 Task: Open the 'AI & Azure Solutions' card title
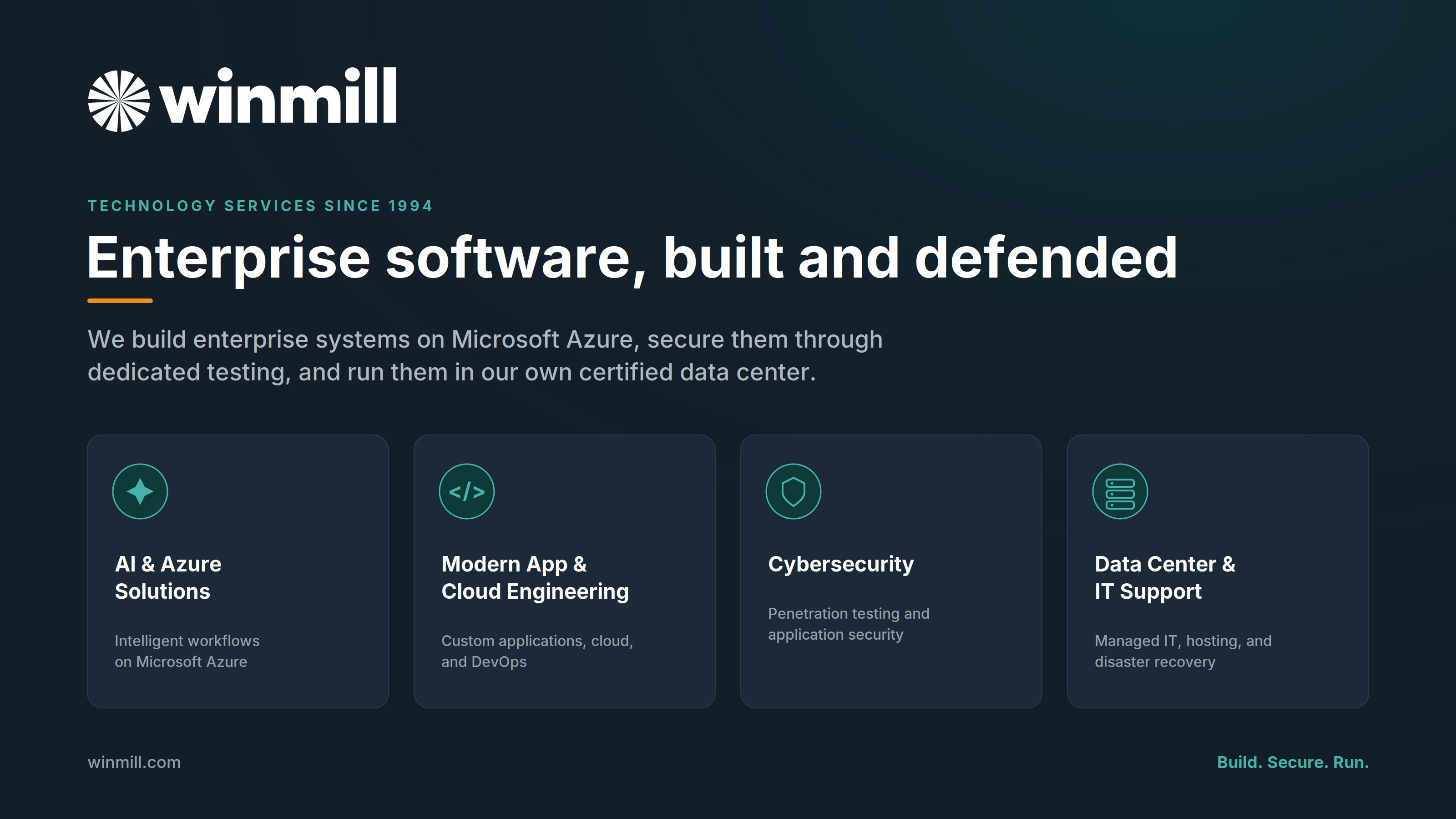(168, 577)
